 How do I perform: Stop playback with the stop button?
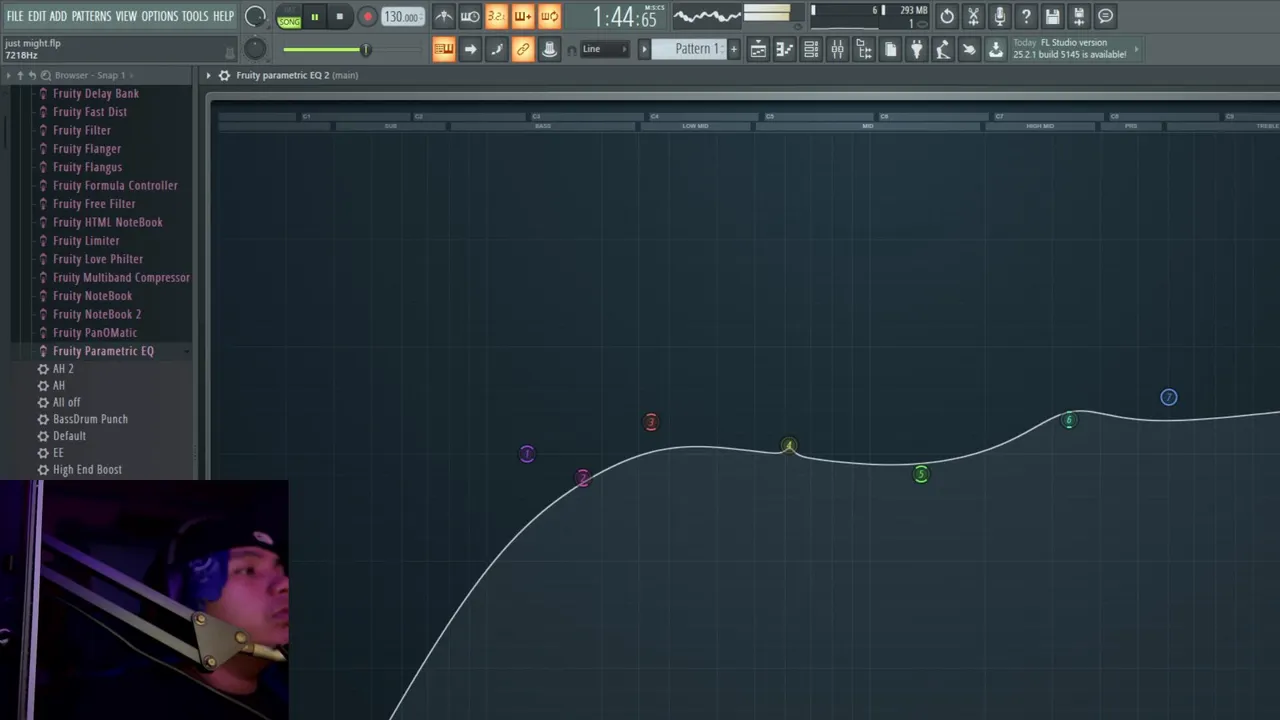(x=339, y=17)
